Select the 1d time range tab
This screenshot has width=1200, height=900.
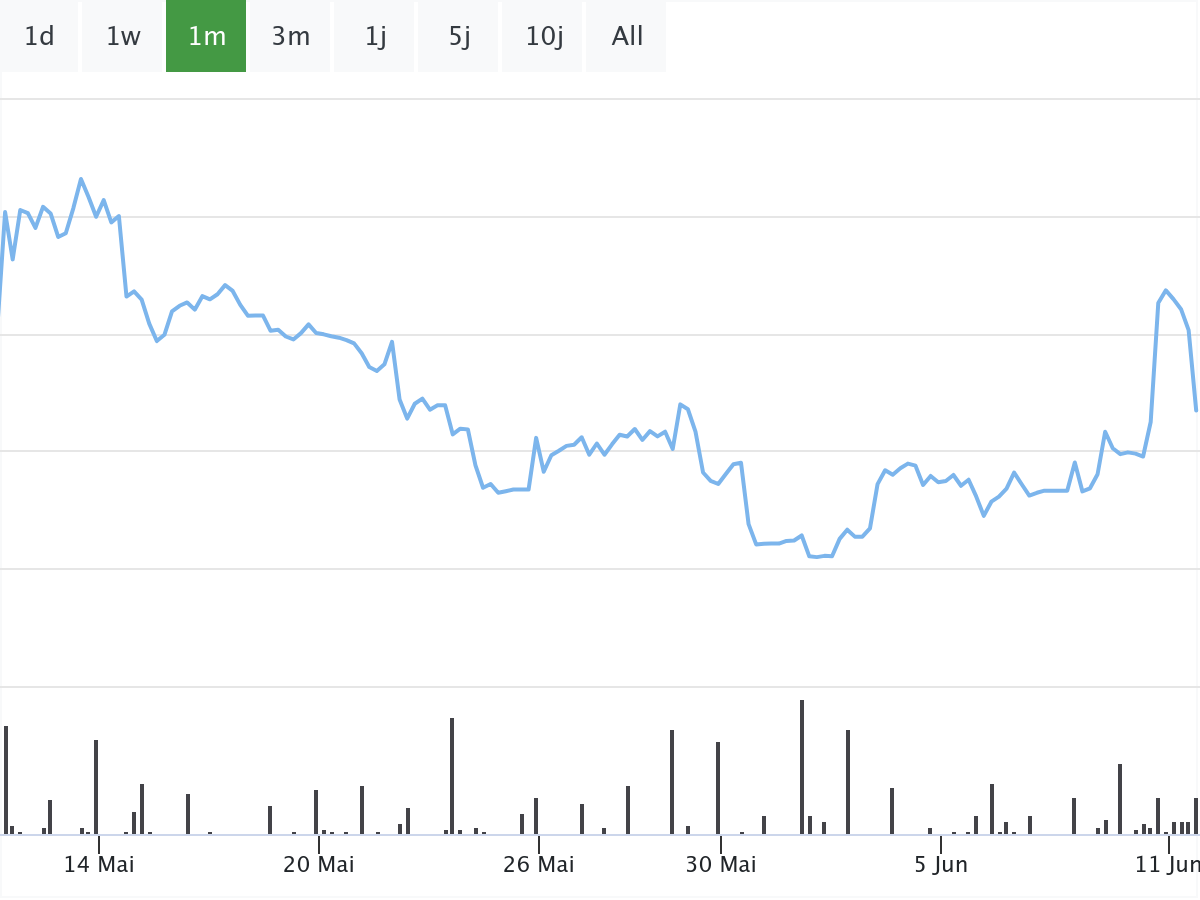[x=39, y=37]
